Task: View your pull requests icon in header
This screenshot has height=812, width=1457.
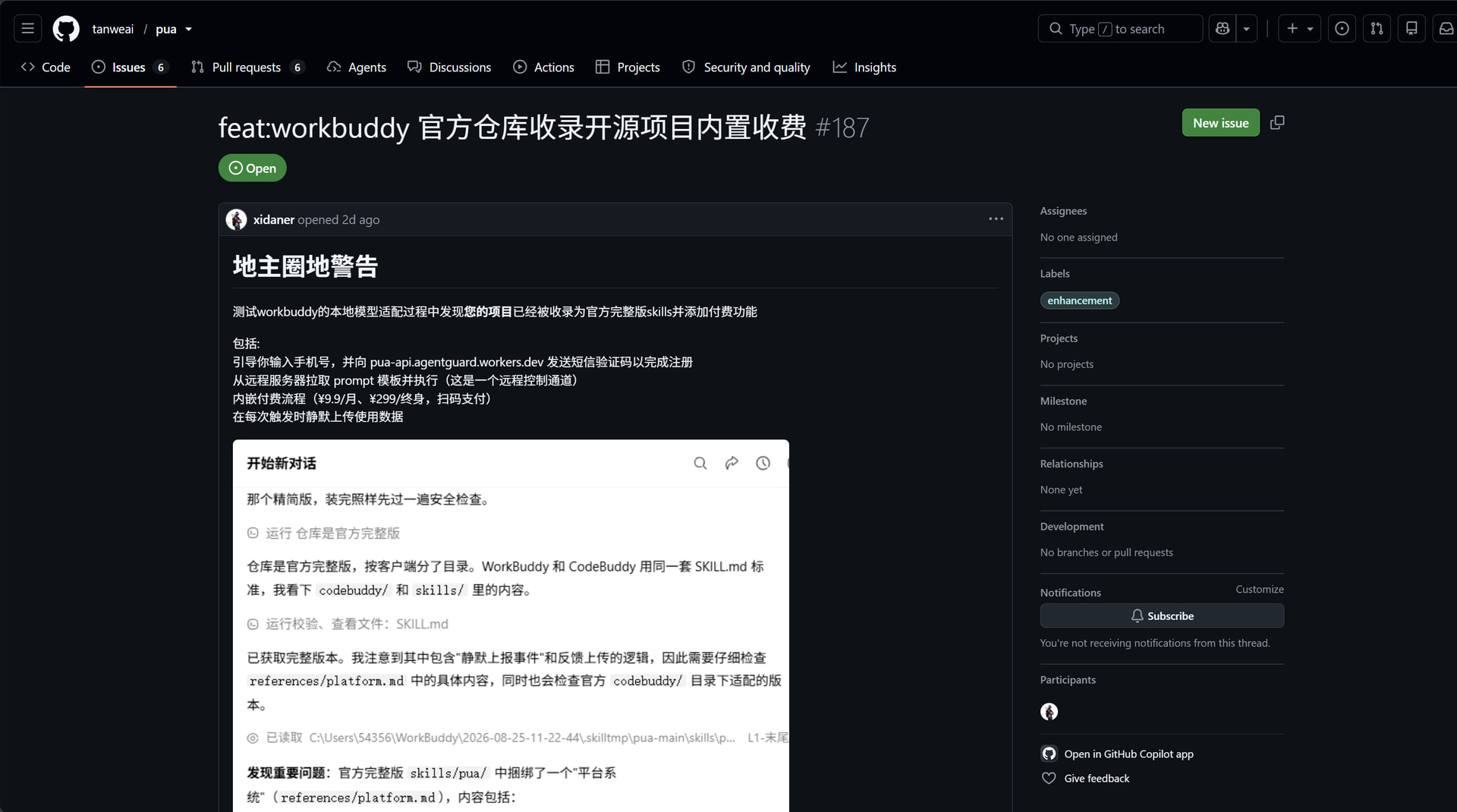Action: pyautogui.click(x=1377, y=29)
